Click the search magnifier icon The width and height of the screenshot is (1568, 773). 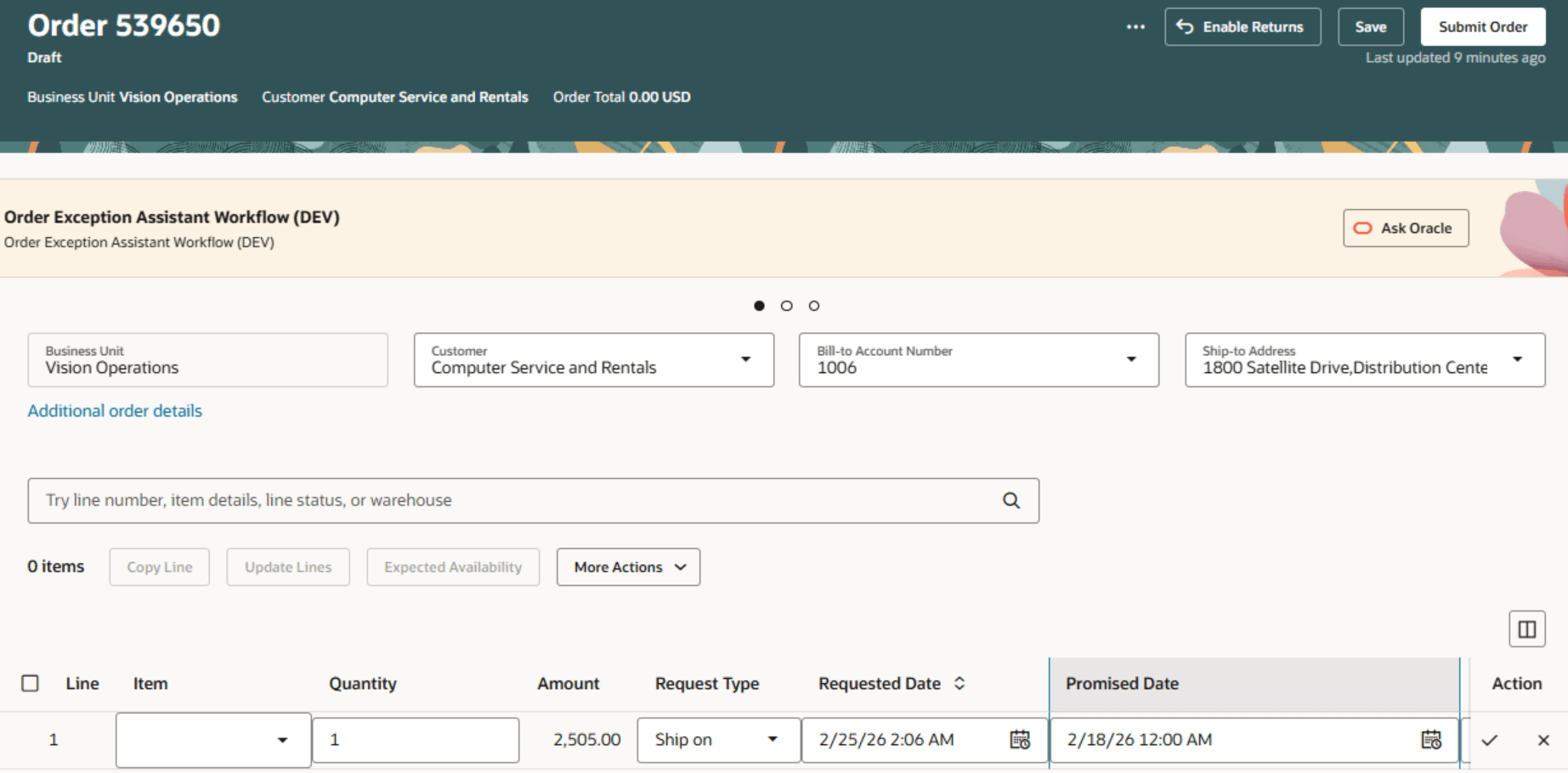tap(1010, 500)
